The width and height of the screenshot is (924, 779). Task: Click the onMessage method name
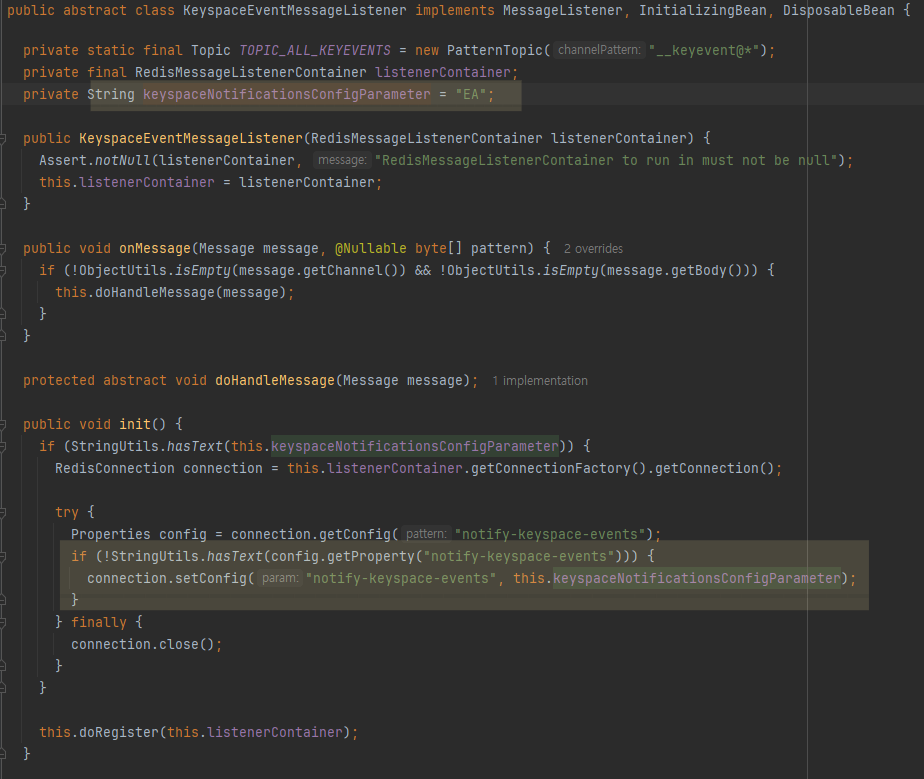click(155, 249)
